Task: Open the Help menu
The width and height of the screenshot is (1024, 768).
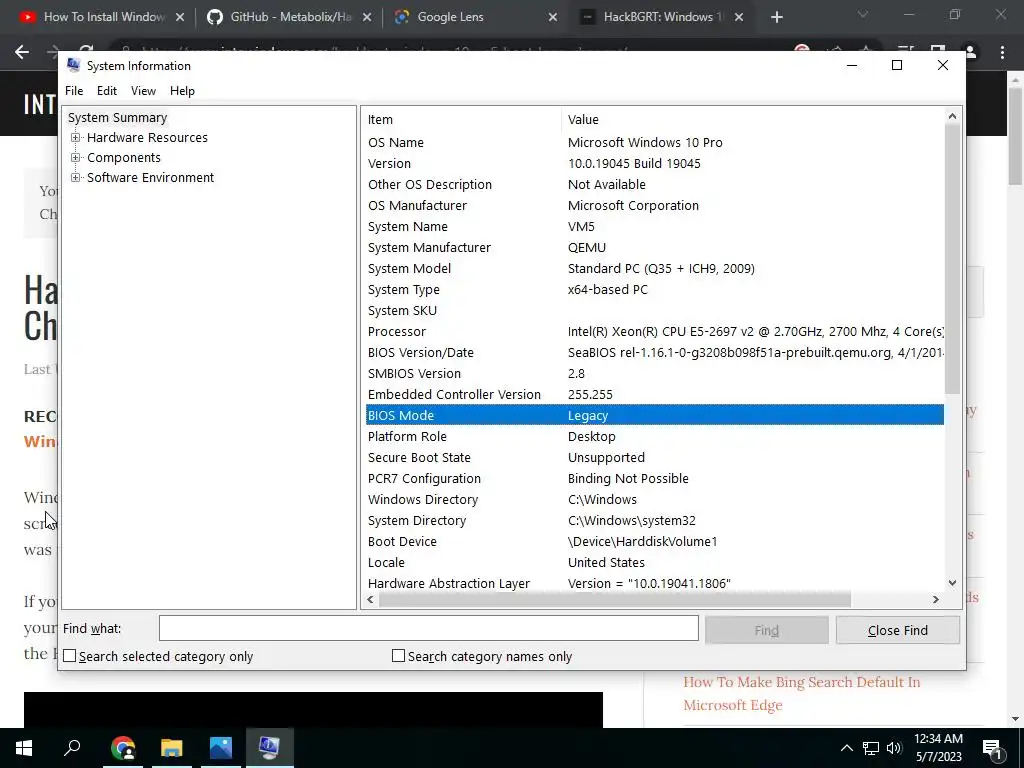Action: click(x=182, y=91)
